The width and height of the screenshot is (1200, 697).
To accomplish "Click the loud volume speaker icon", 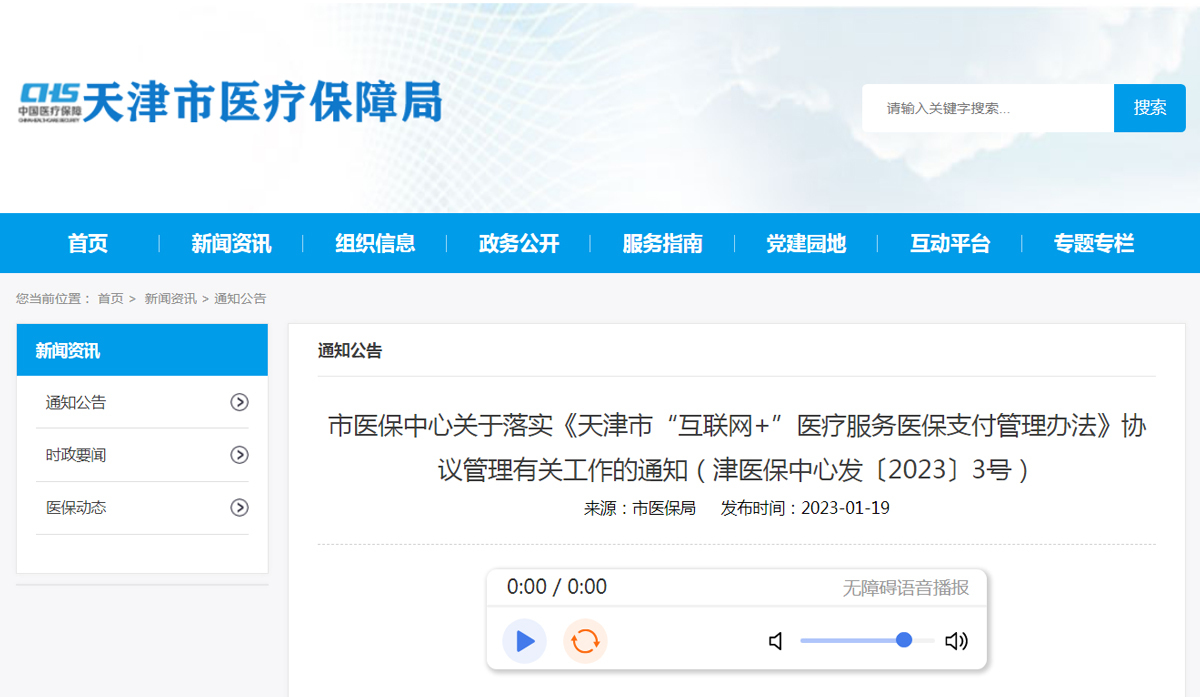I will point(957,641).
